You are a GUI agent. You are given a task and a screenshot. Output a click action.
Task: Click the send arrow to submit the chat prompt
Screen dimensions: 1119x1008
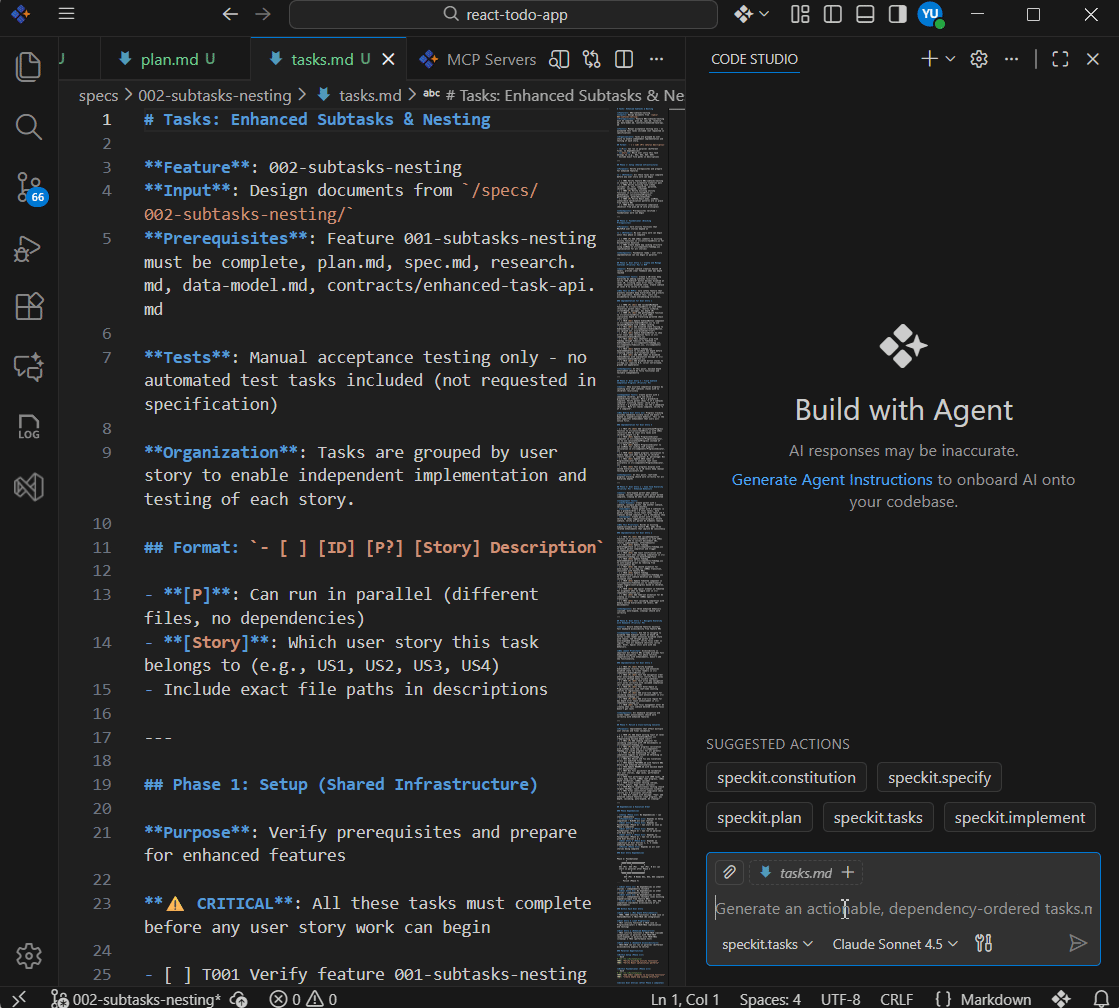coord(1078,943)
